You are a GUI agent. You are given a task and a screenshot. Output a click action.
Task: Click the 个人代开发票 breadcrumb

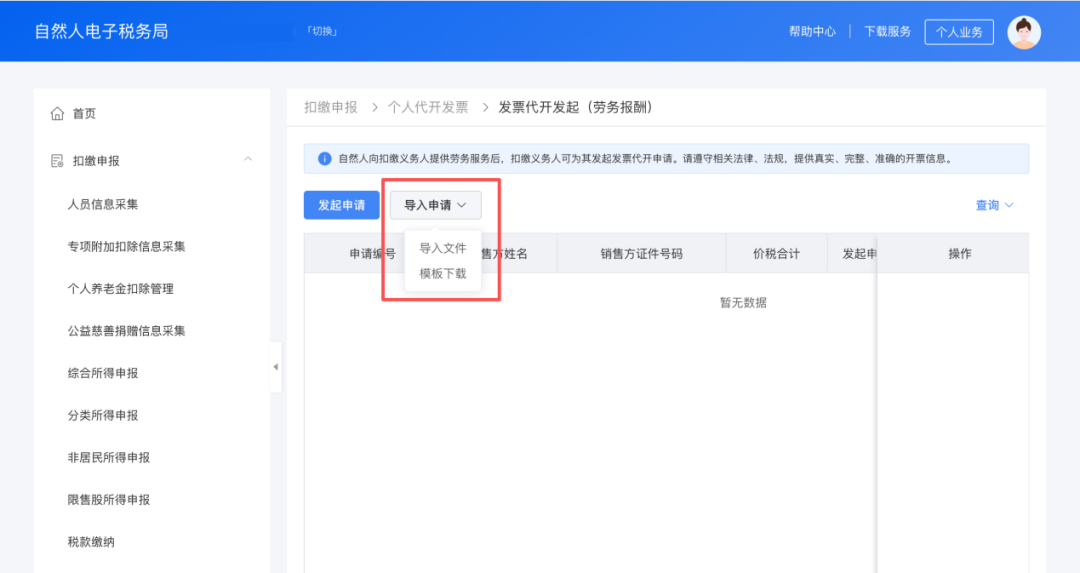tap(428, 107)
